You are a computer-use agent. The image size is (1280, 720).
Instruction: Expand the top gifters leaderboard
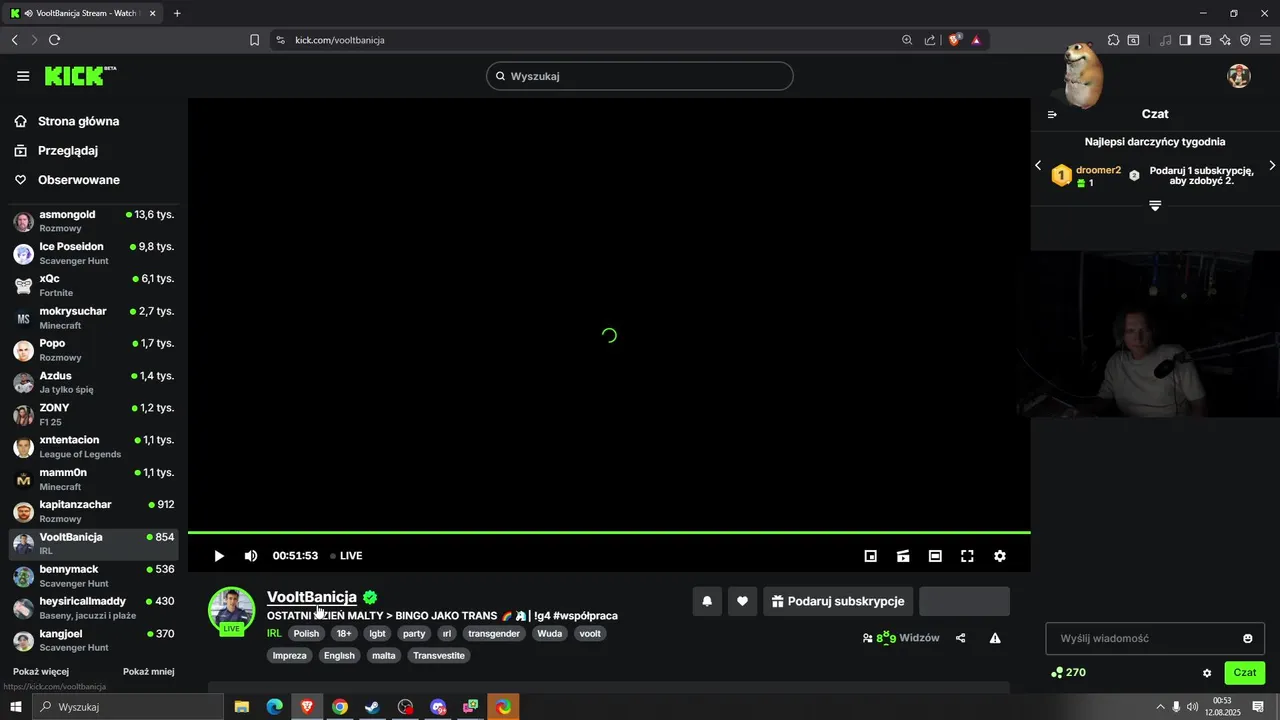tap(1155, 205)
